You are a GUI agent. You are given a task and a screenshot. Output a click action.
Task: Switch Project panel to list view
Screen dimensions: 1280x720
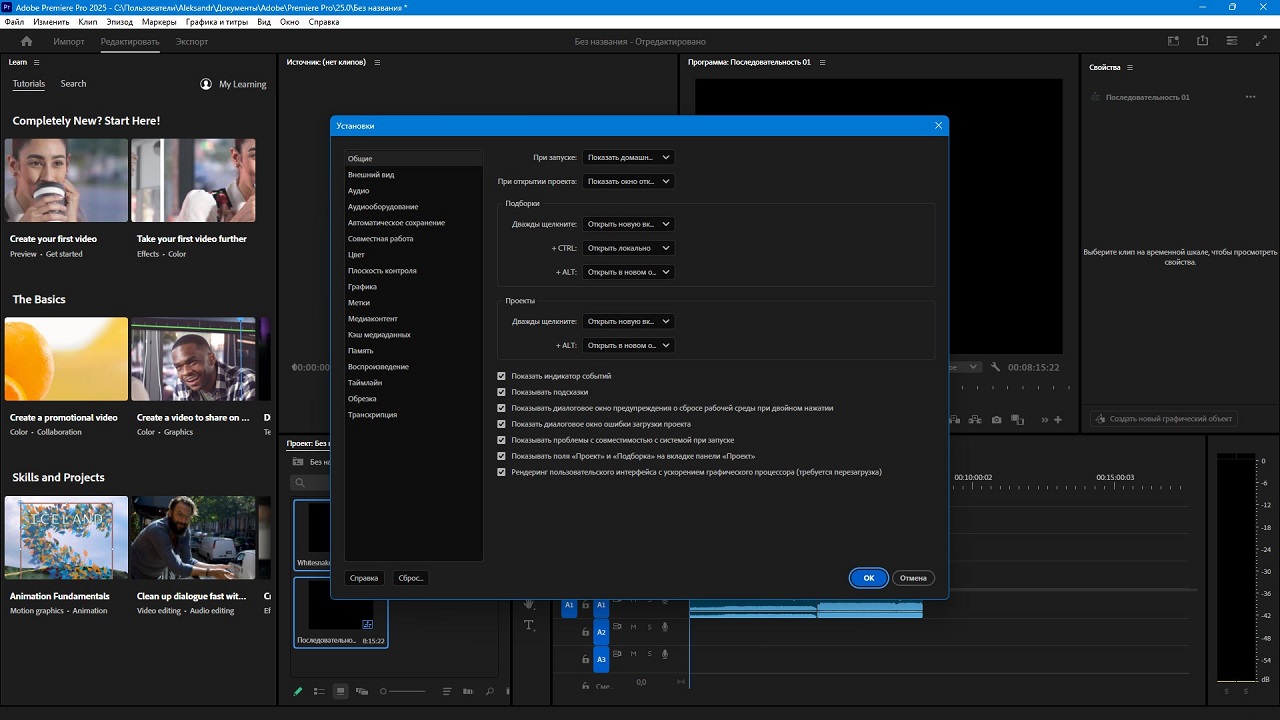[x=319, y=691]
